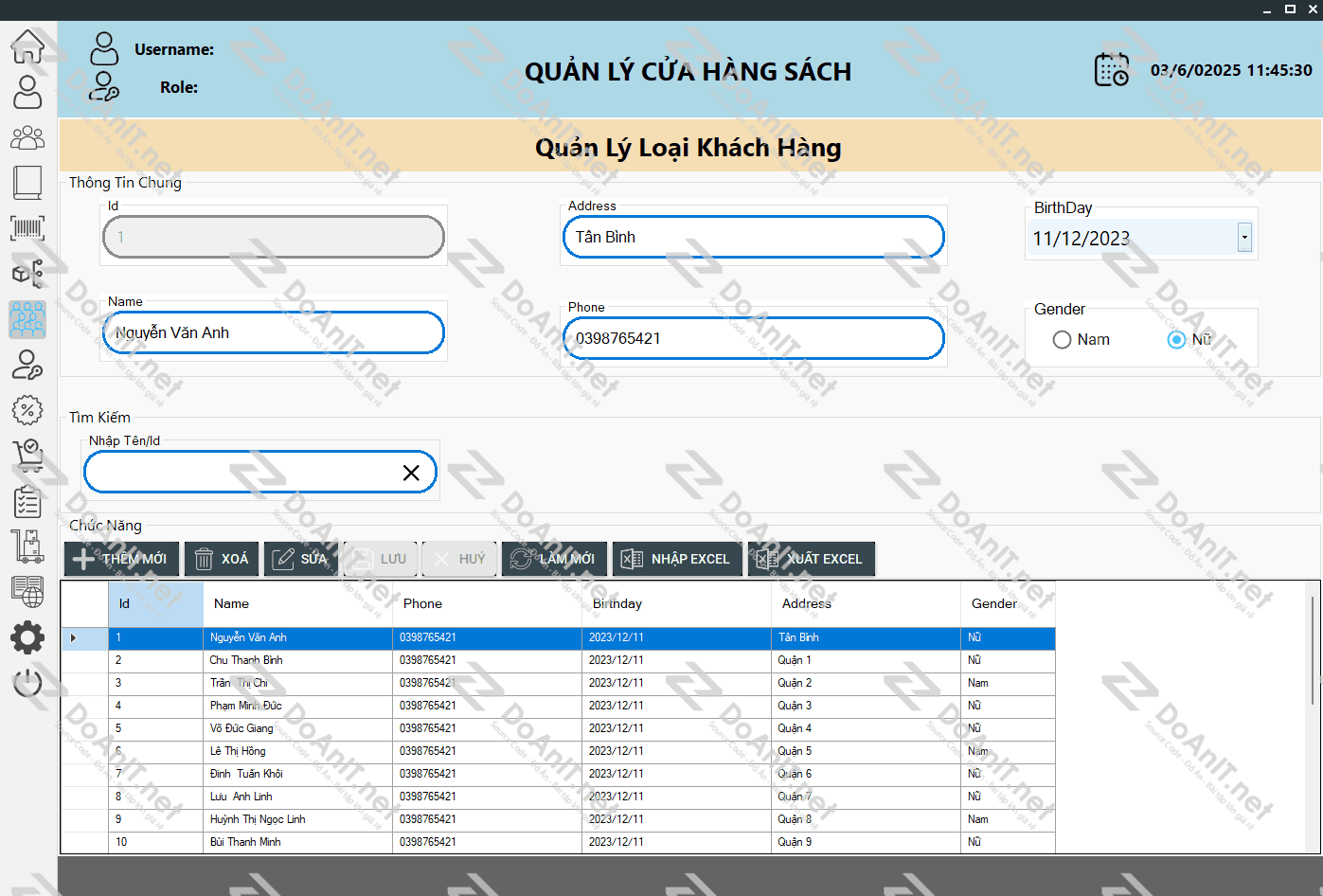Click the NHẬP EXCEL import button
The width and height of the screenshot is (1323, 896).
click(x=677, y=559)
